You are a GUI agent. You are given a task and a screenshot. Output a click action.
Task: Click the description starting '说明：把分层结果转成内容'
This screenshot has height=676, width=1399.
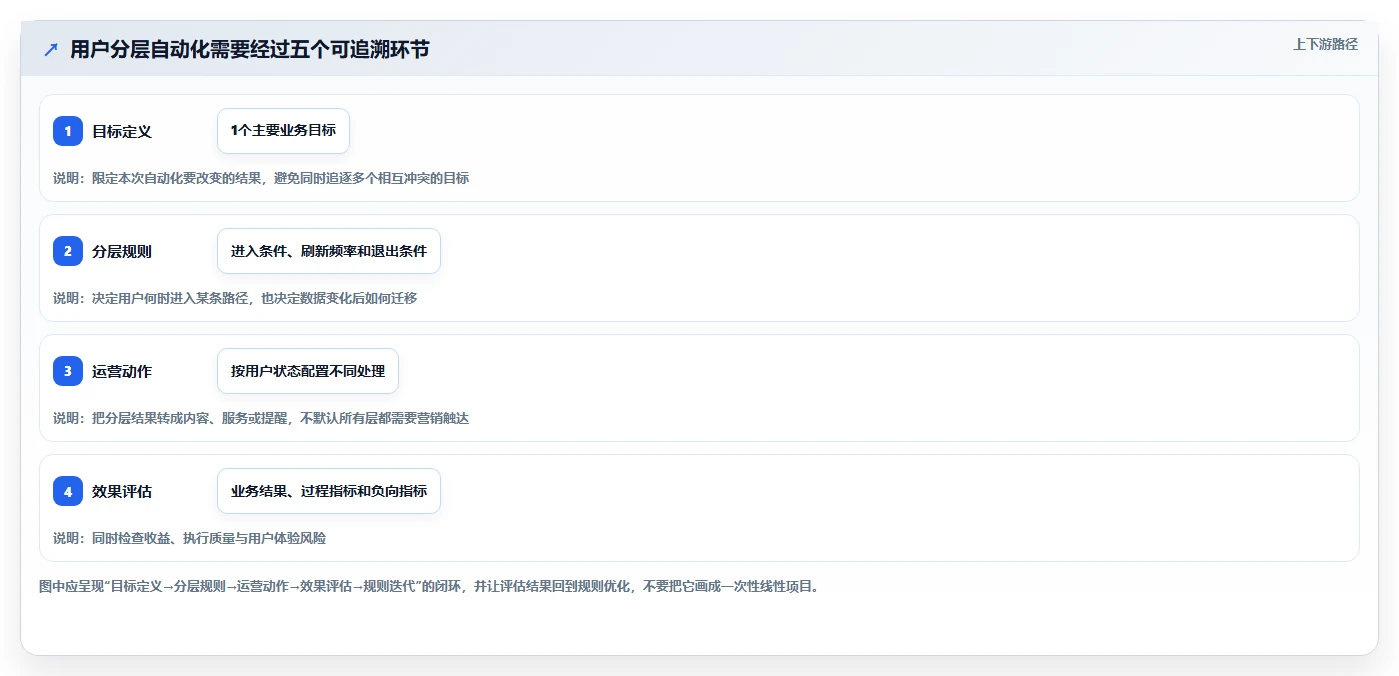(x=261, y=418)
